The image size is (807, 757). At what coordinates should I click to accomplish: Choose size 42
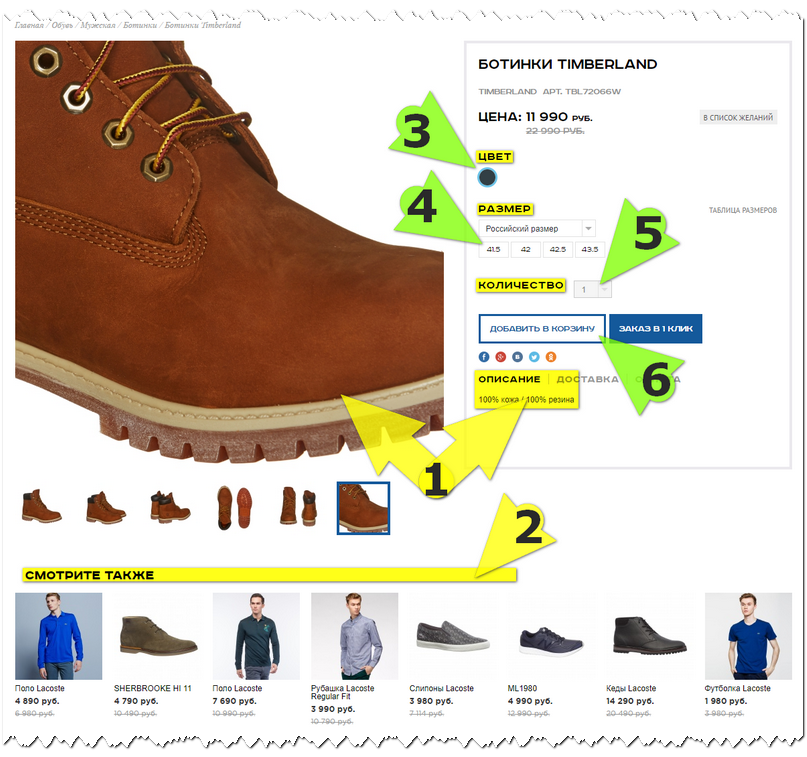pyautogui.click(x=525, y=249)
